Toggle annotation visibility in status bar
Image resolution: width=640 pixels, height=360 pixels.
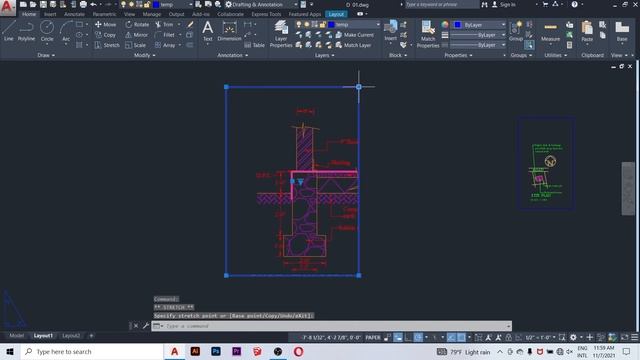coord(488,338)
